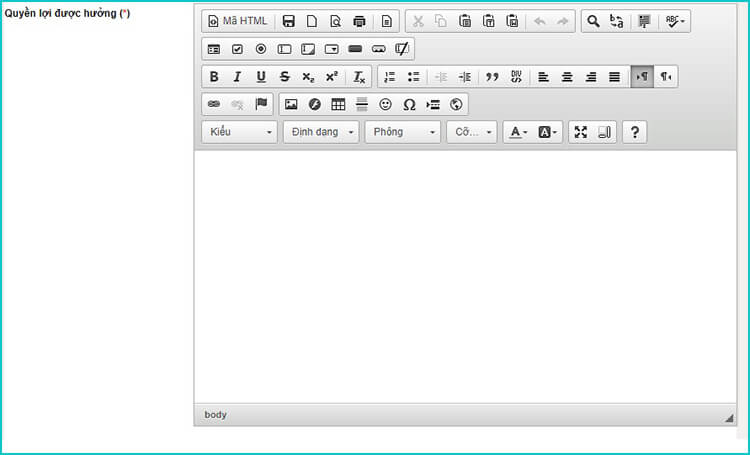The width and height of the screenshot is (750, 455).
Task: Insert a Checkbox form field
Action: (237, 49)
